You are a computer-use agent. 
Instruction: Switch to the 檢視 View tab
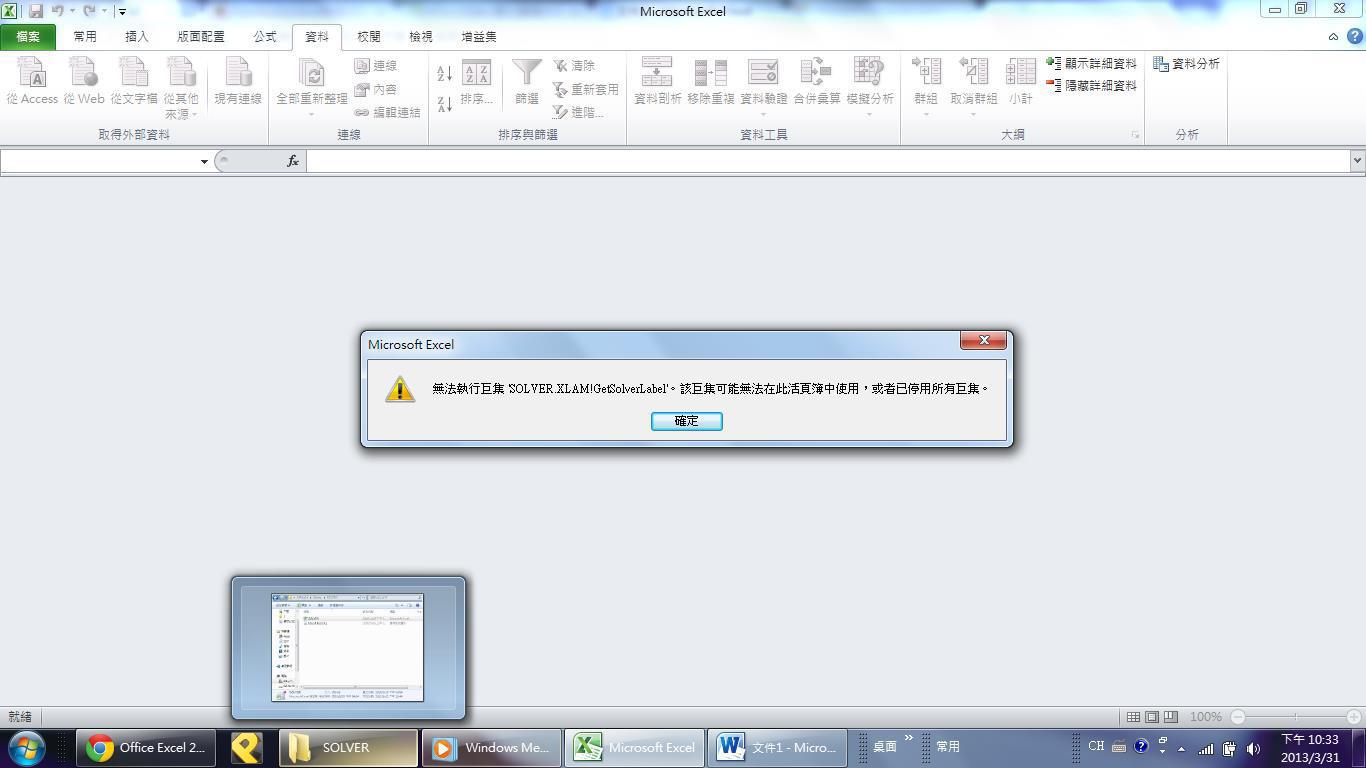421,37
